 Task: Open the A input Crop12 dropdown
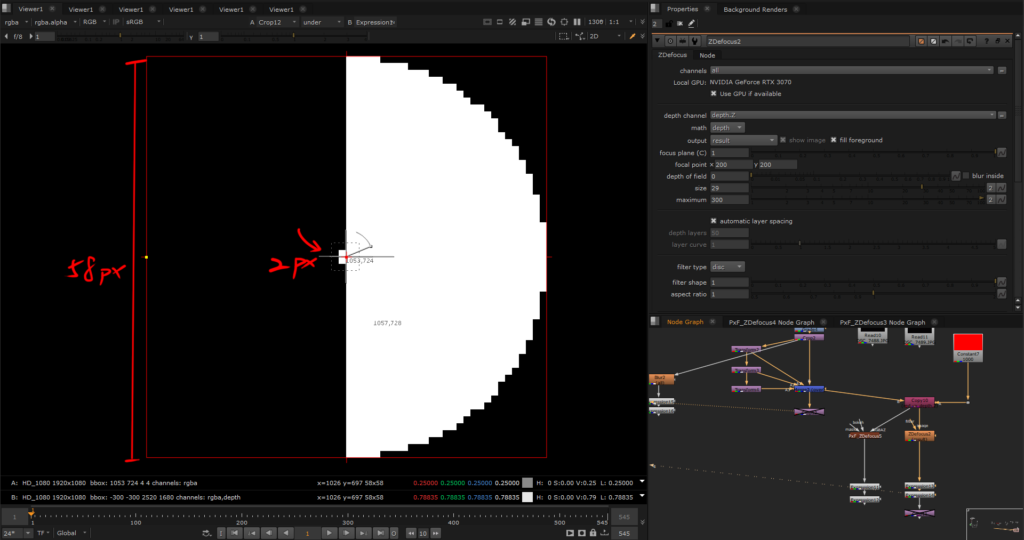click(277, 22)
